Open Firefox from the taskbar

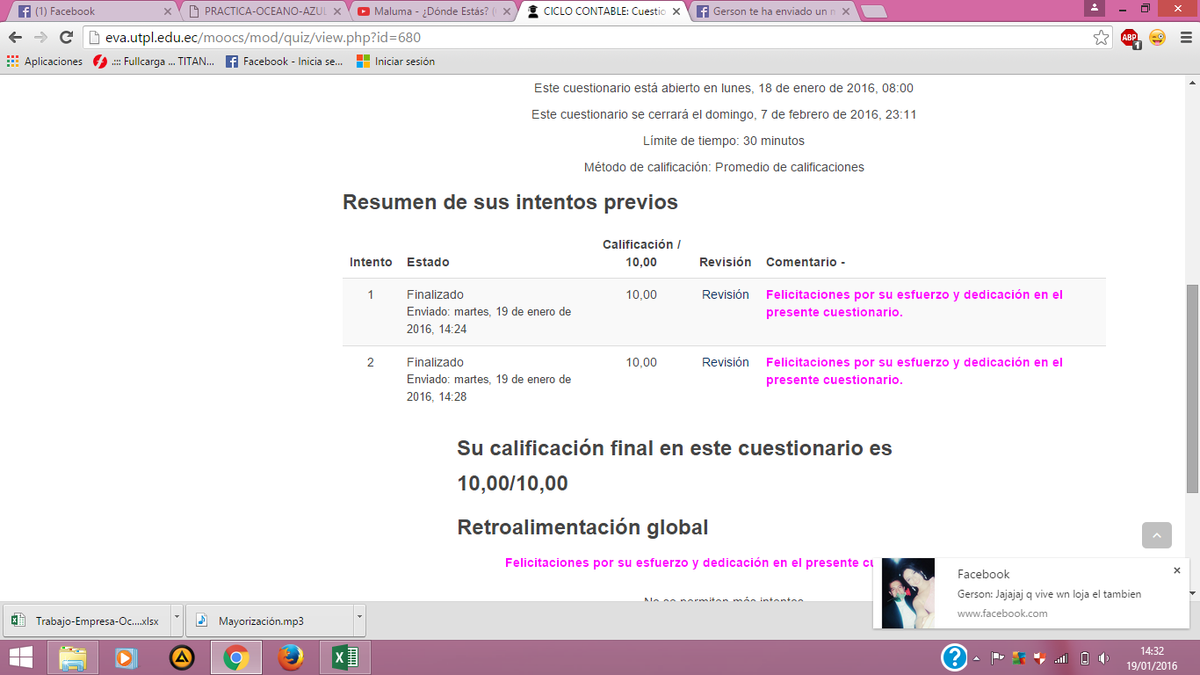pyautogui.click(x=290, y=658)
